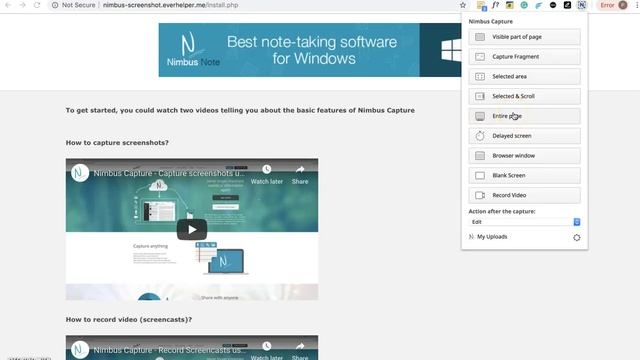Click Watch later on Record Screencasts video

point(267,351)
